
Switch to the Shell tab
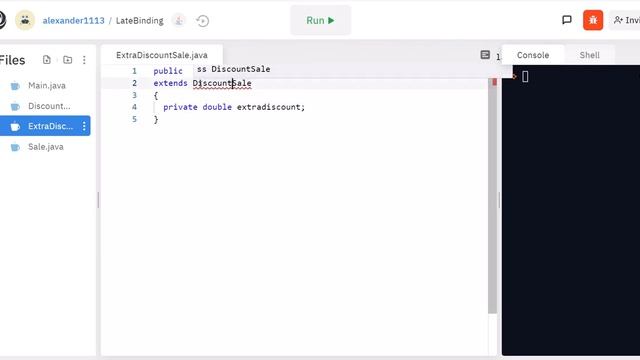pos(589,55)
